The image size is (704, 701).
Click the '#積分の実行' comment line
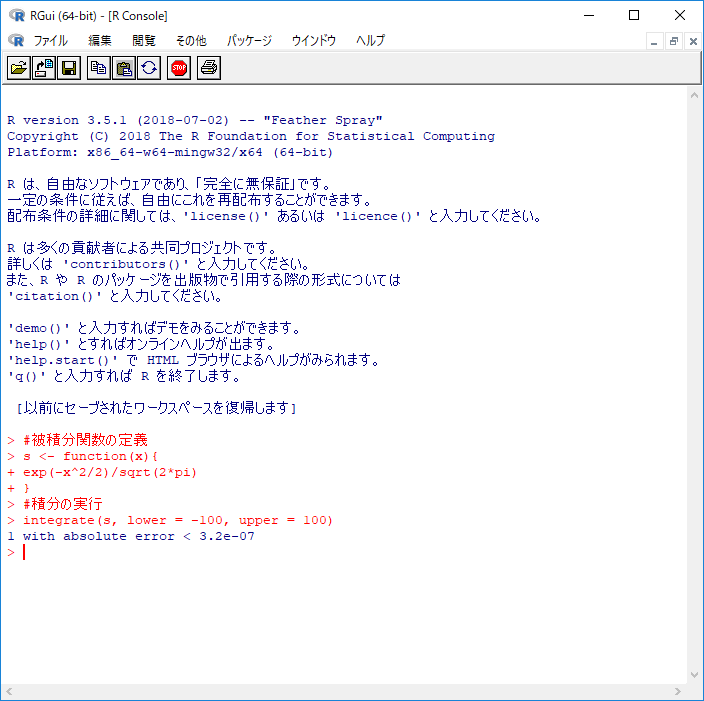pyautogui.click(x=62, y=504)
